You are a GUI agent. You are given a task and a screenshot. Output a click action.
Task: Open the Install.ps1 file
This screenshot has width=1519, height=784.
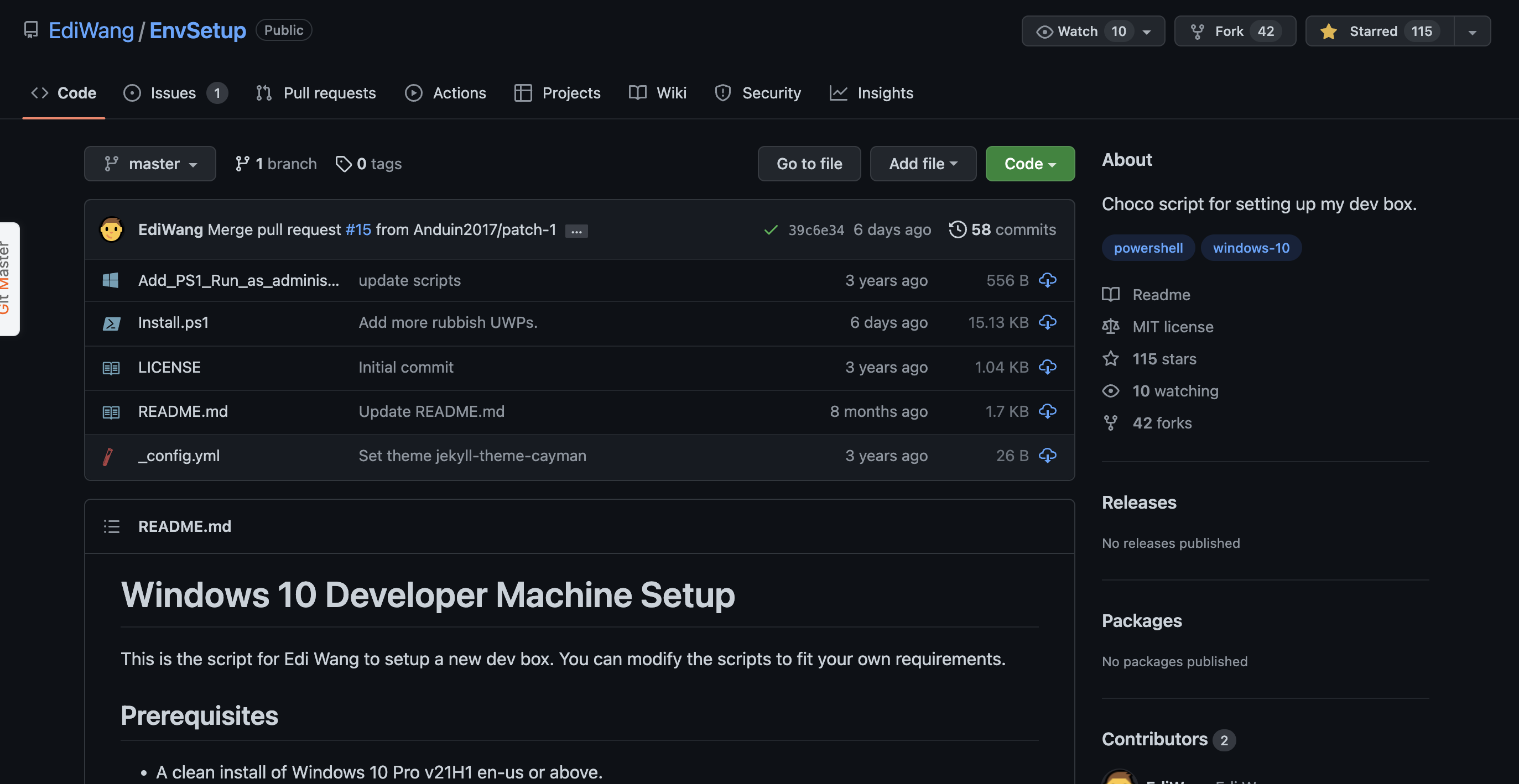[173, 322]
